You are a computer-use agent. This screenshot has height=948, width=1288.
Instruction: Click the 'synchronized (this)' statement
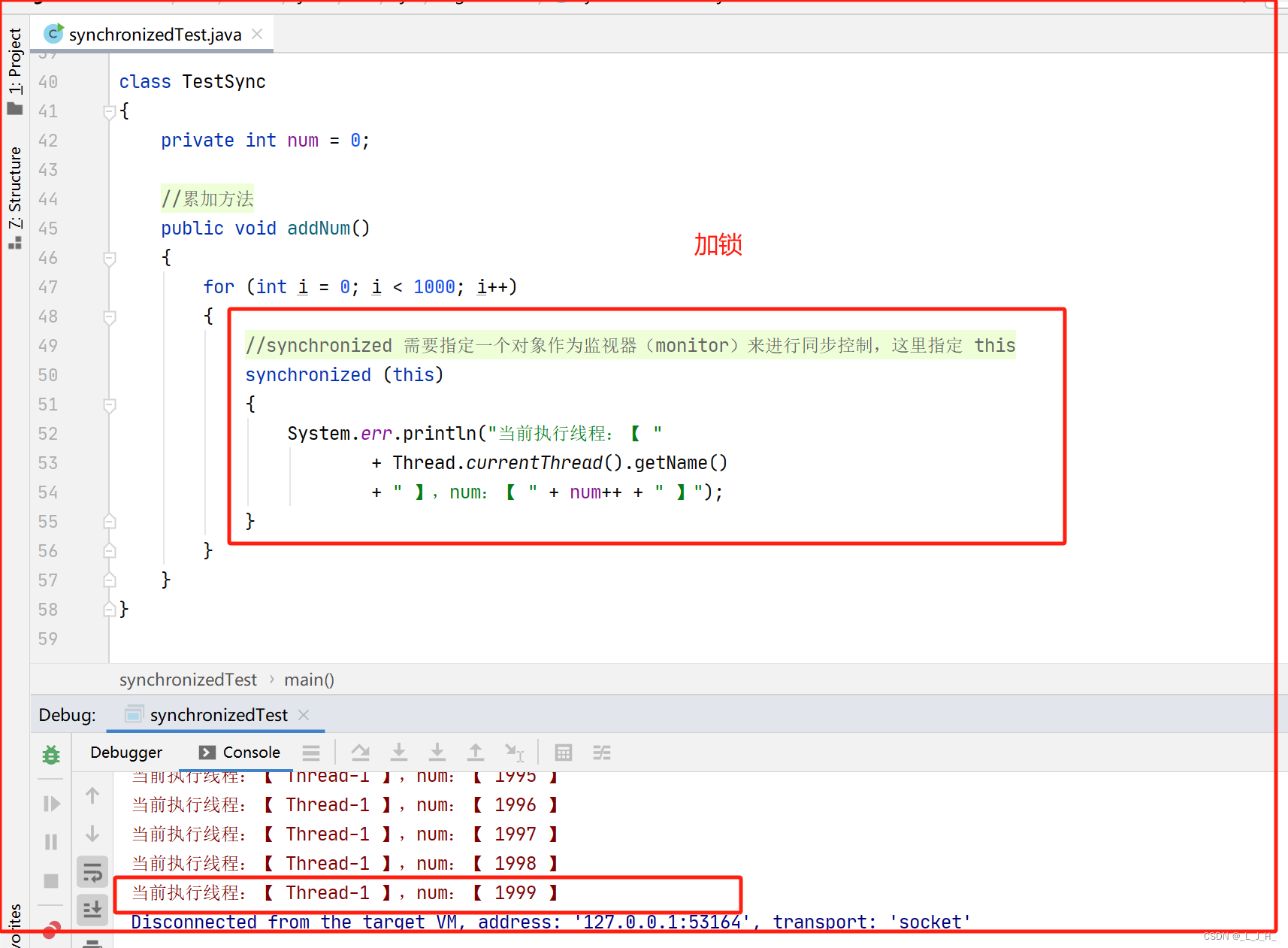click(x=344, y=375)
